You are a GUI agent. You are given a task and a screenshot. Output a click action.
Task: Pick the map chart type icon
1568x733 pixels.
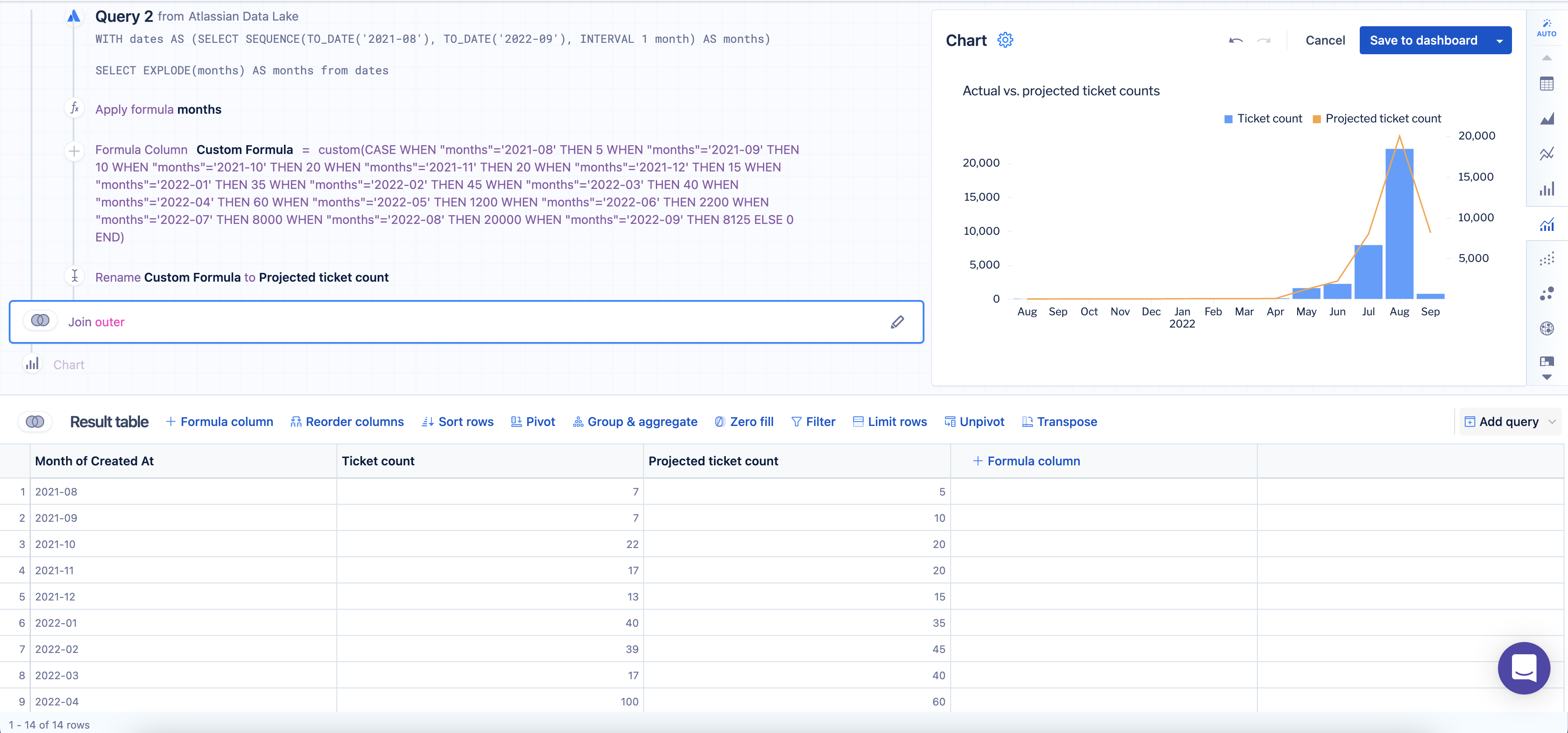click(x=1546, y=328)
